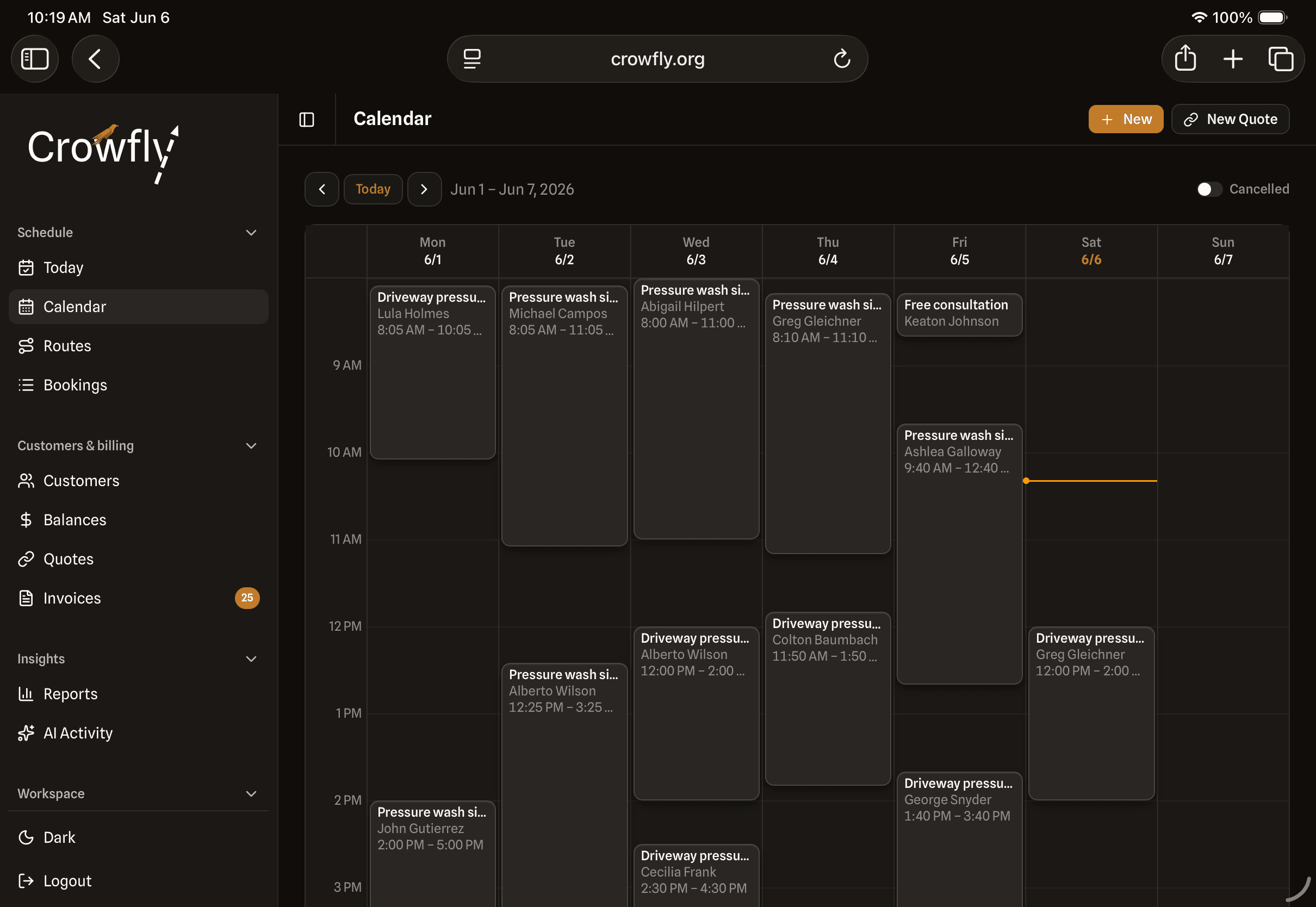
Task: Open the Bookings menu item
Action: [x=138, y=386]
